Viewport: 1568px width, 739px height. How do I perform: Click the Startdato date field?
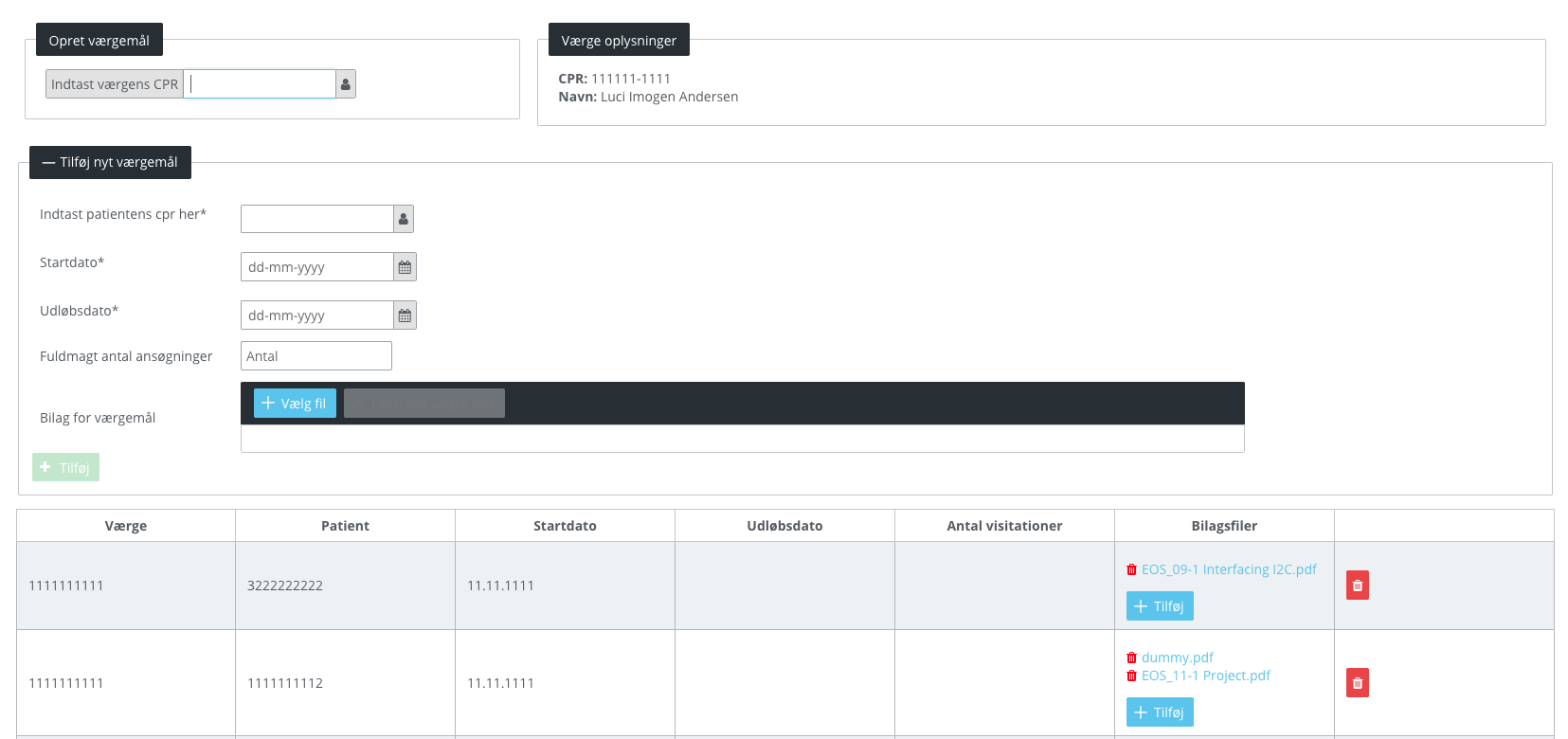(x=317, y=267)
